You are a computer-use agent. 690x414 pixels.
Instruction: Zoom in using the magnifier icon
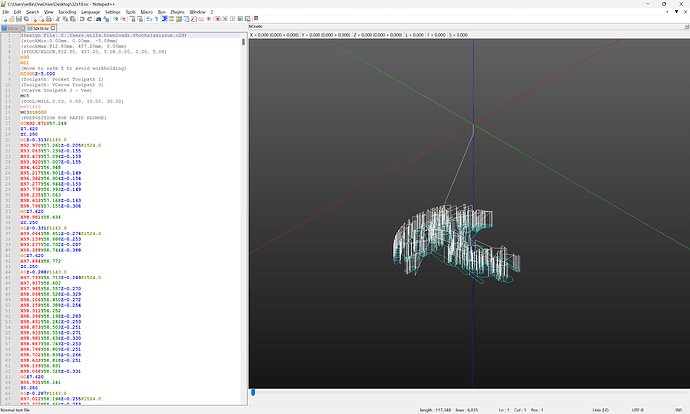[116, 19]
